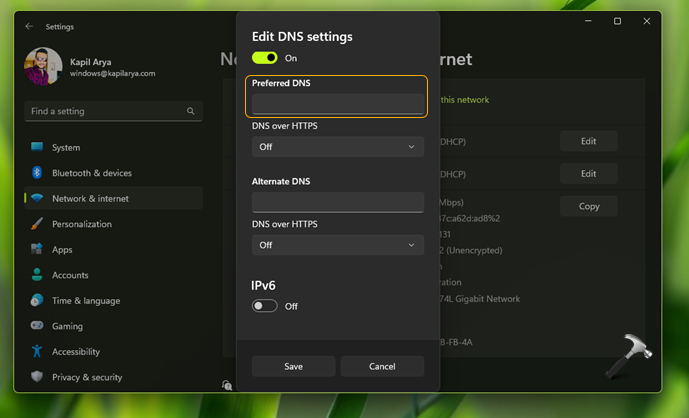Click the Apps icon in sidebar
Viewport: 689px width, 418px height.
click(37, 249)
